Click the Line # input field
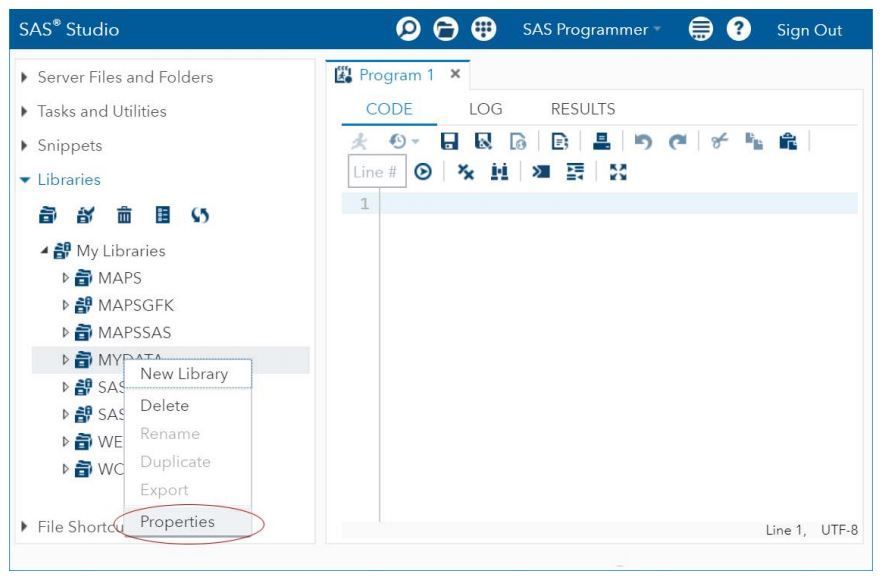Screen dimensions: 893x588 click(376, 172)
